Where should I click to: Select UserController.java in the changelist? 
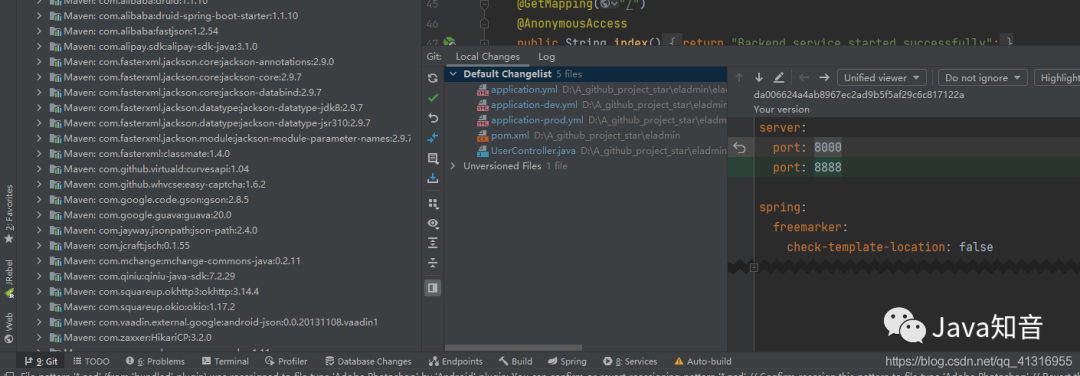pyautogui.click(x=533, y=151)
